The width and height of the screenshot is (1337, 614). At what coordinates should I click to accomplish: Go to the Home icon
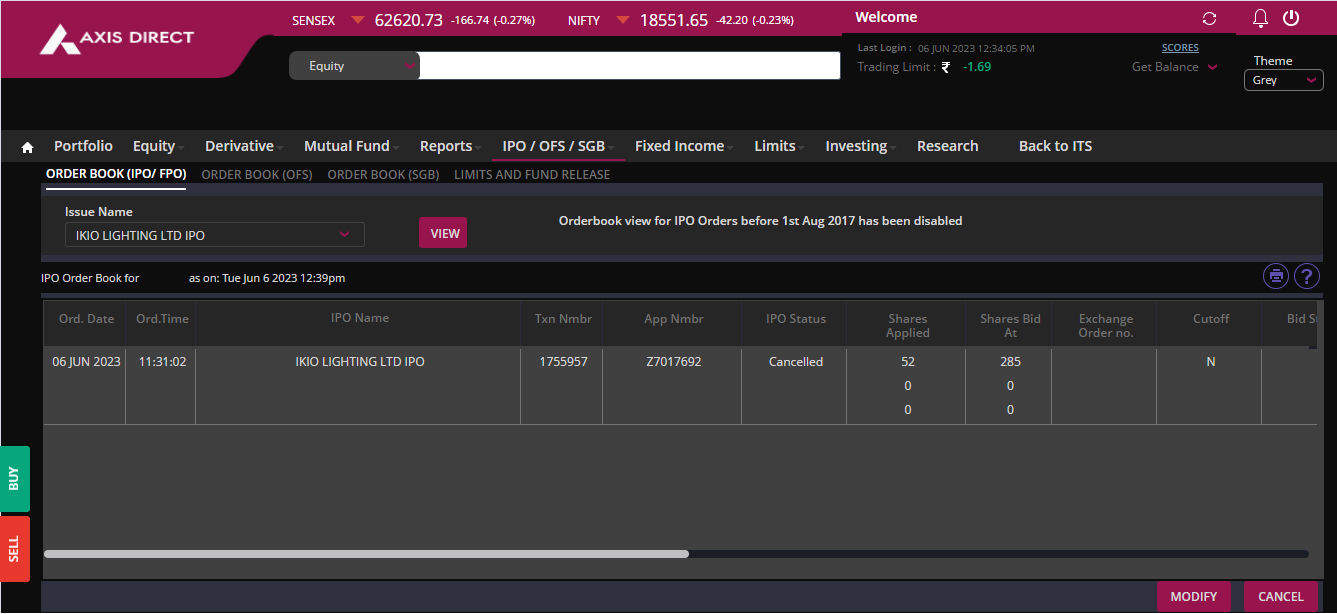[x=27, y=147]
